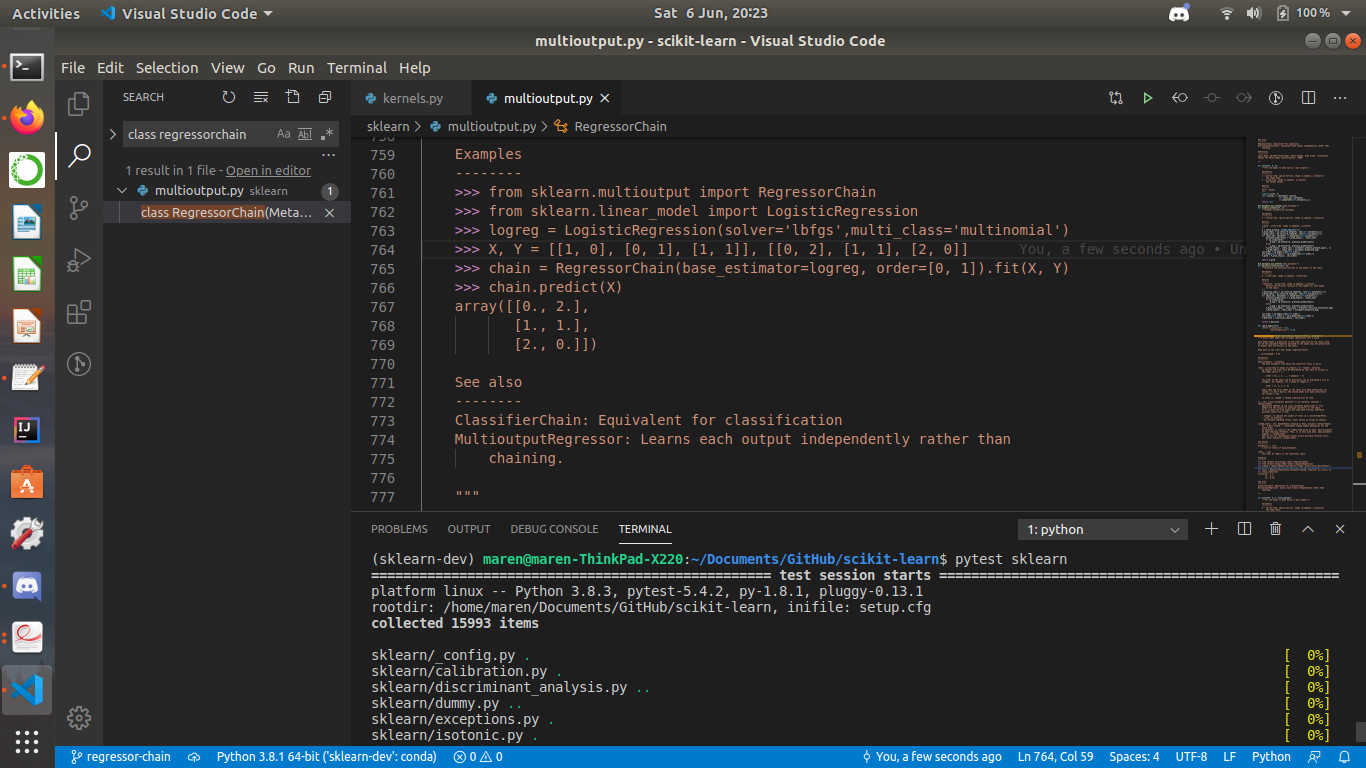Expand the replace field chevron
This screenshot has height=768, width=1366.
click(x=112, y=134)
